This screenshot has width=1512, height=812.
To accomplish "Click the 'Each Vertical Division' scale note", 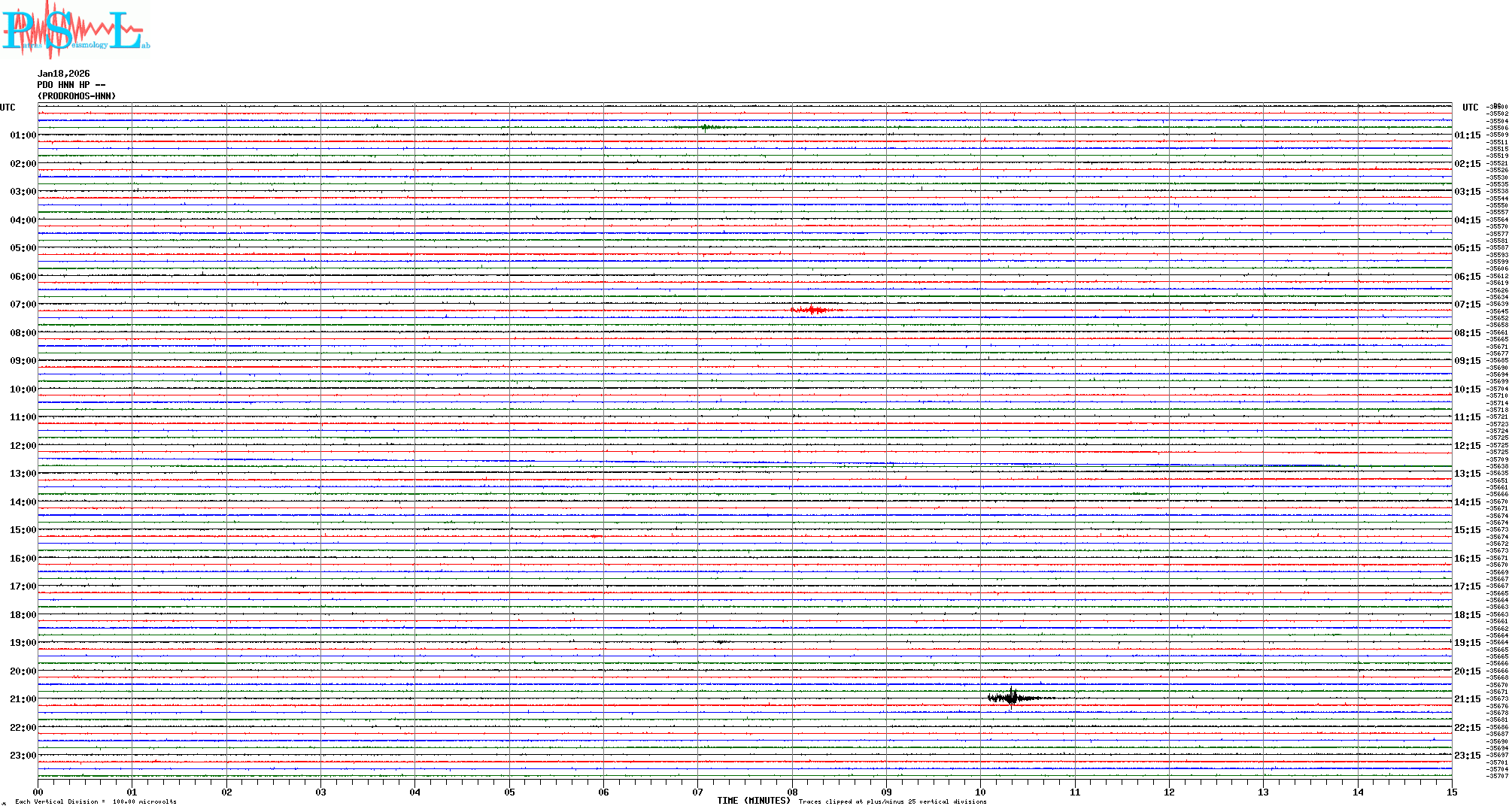I will click(96, 801).
